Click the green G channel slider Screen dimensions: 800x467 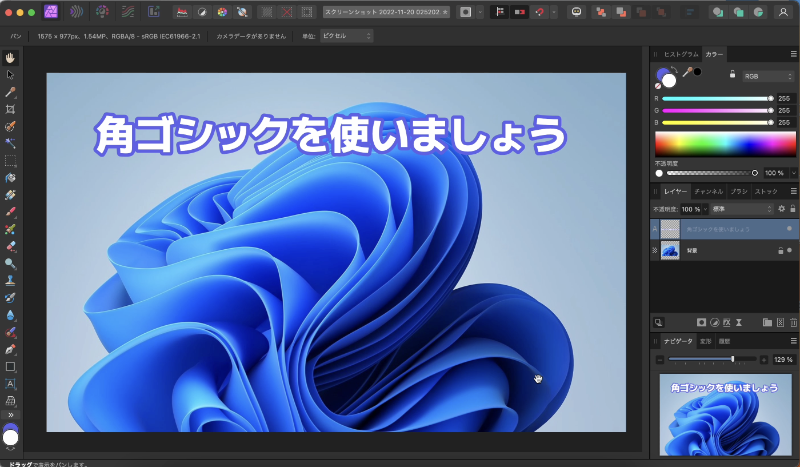[x=718, y=110]
